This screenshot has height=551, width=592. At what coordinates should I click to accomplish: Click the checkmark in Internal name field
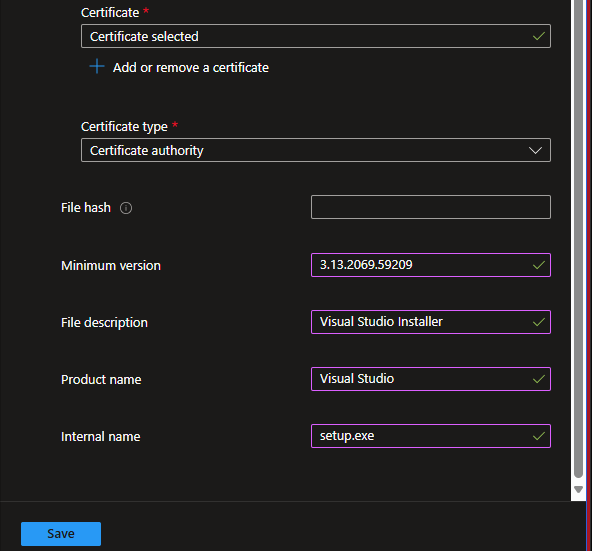pos(538,436)
